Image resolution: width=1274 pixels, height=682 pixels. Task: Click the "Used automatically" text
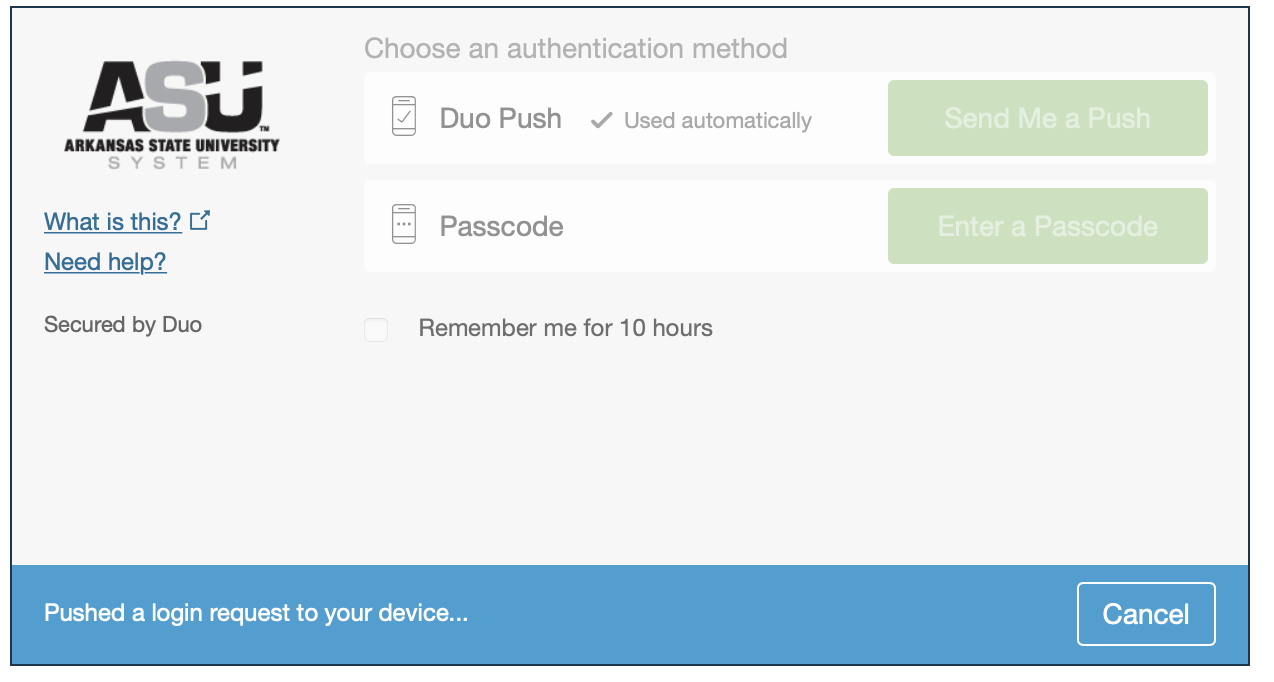717,121
